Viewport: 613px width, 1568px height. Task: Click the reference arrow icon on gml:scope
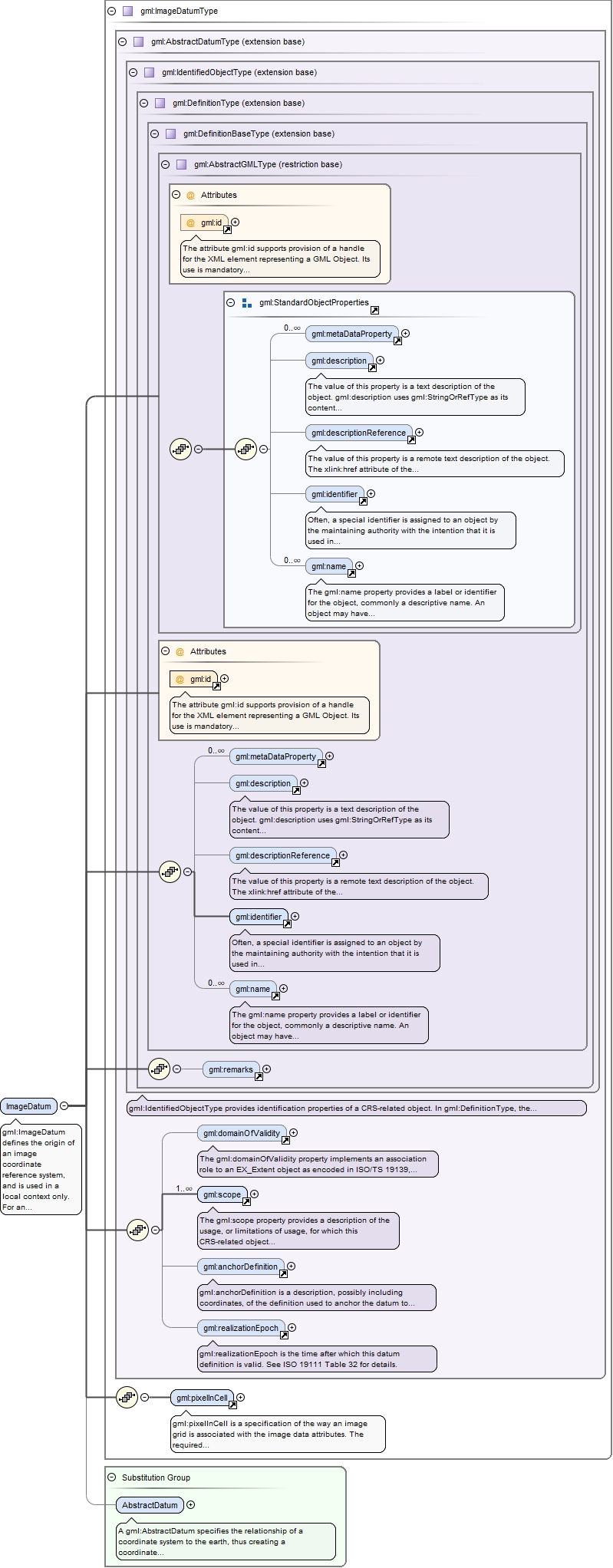click(x=246, y=1201)
